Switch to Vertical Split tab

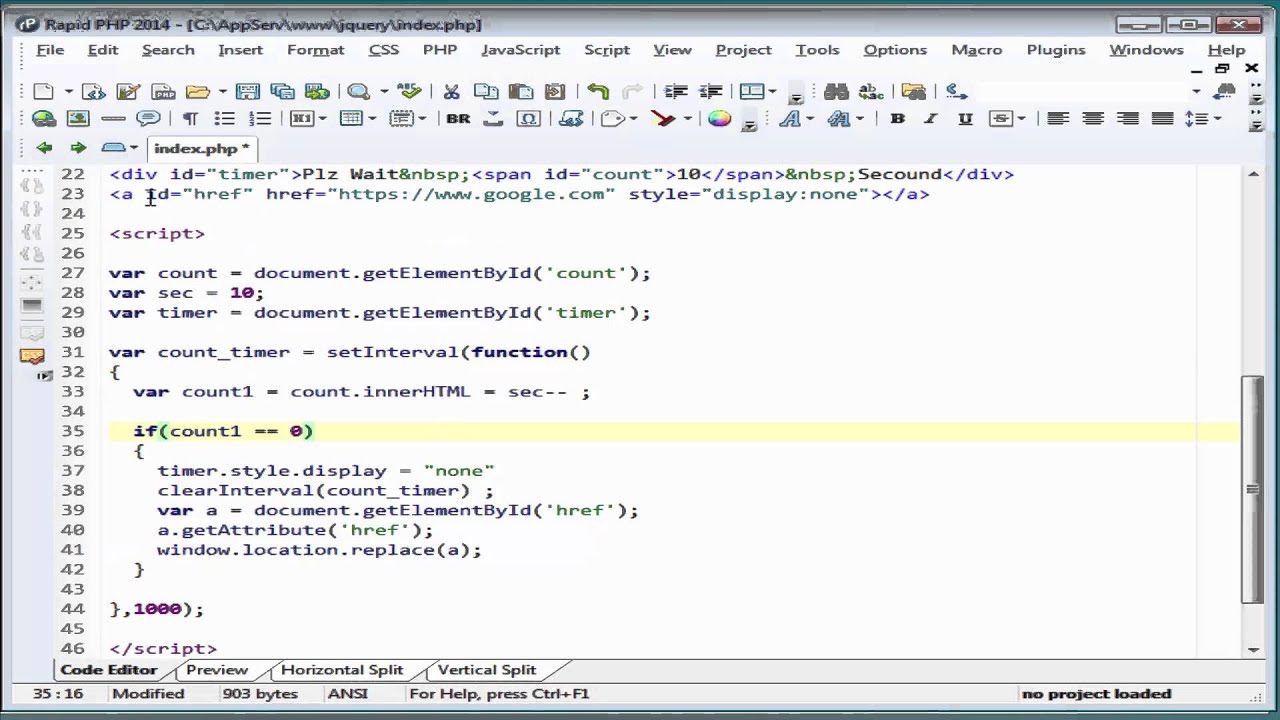tap(487, 670)
